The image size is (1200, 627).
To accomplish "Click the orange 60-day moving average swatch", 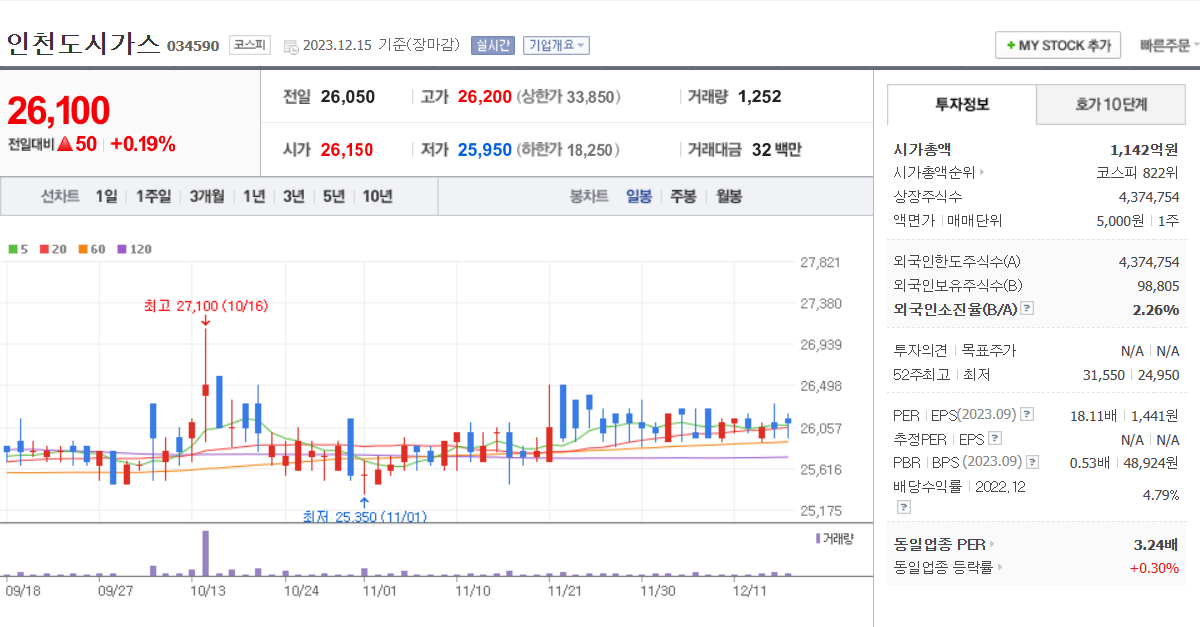I will (x=83, y=249).
